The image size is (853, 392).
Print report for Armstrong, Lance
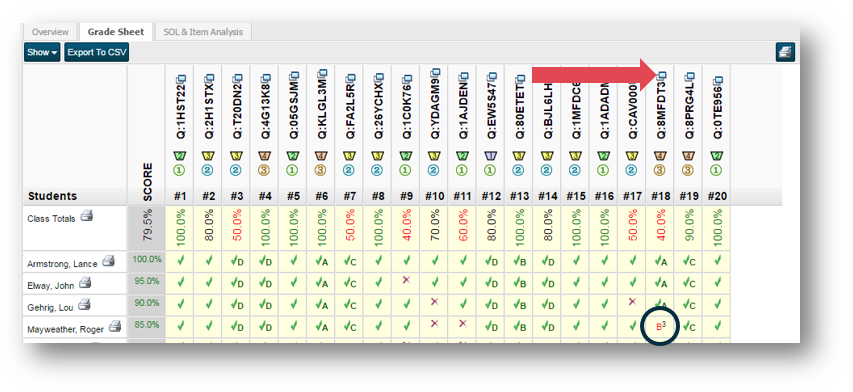point(108,262)
